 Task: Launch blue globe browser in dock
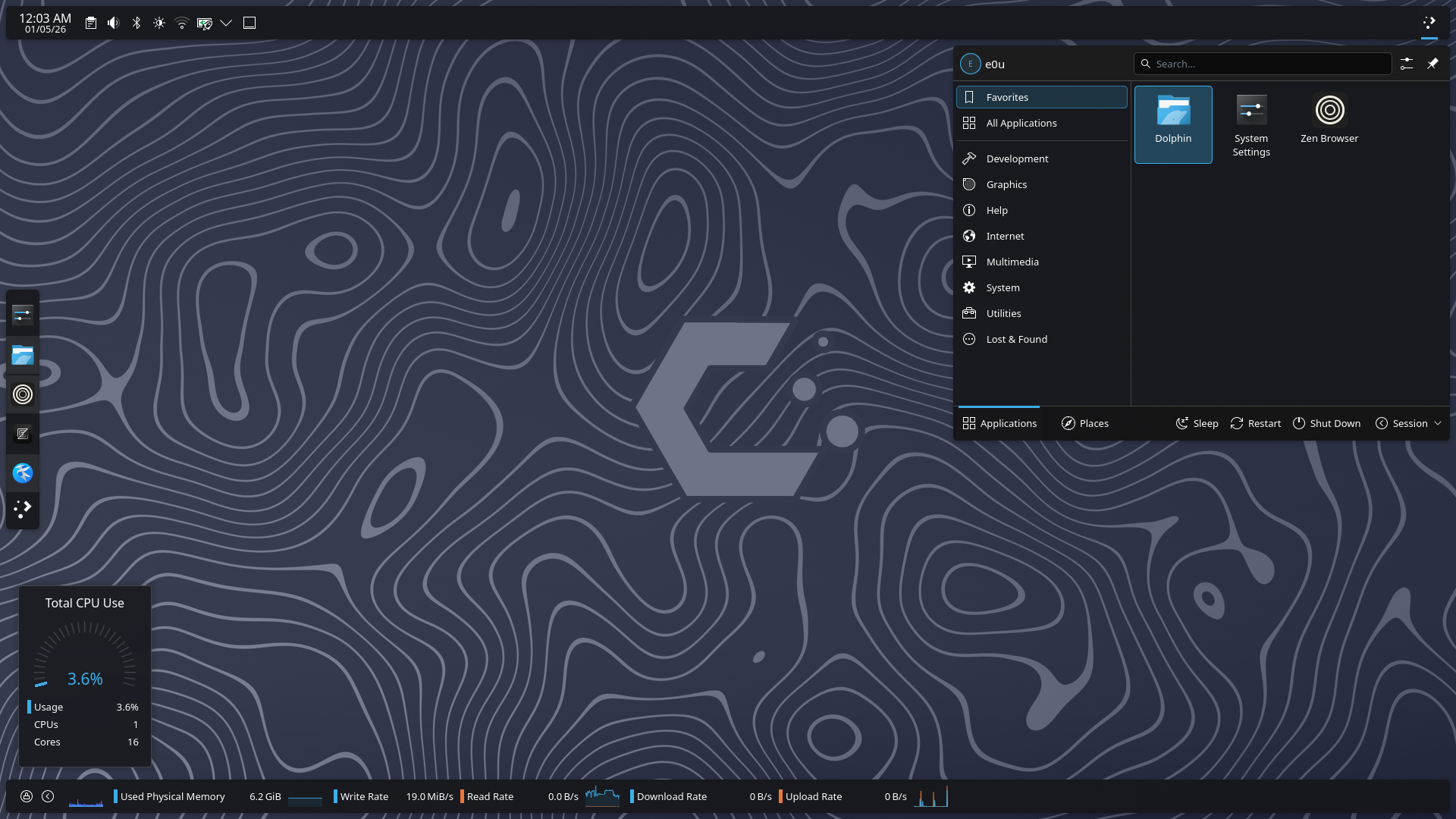coord(23,473)
